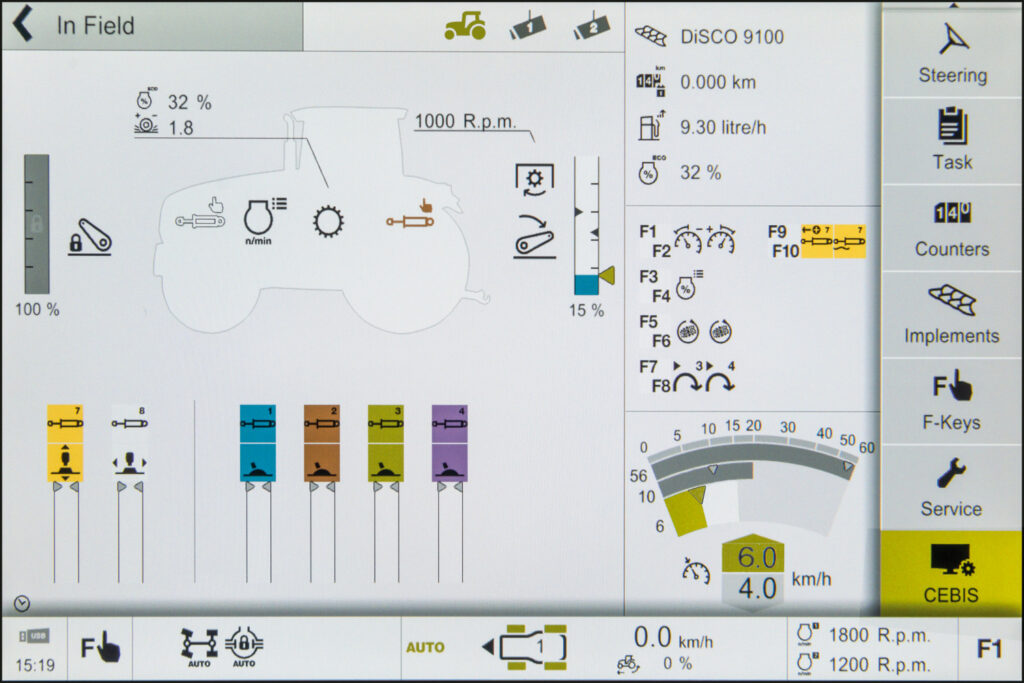
Task: Select the engine gear icon on tractor
Action: [x=327, y=221]
